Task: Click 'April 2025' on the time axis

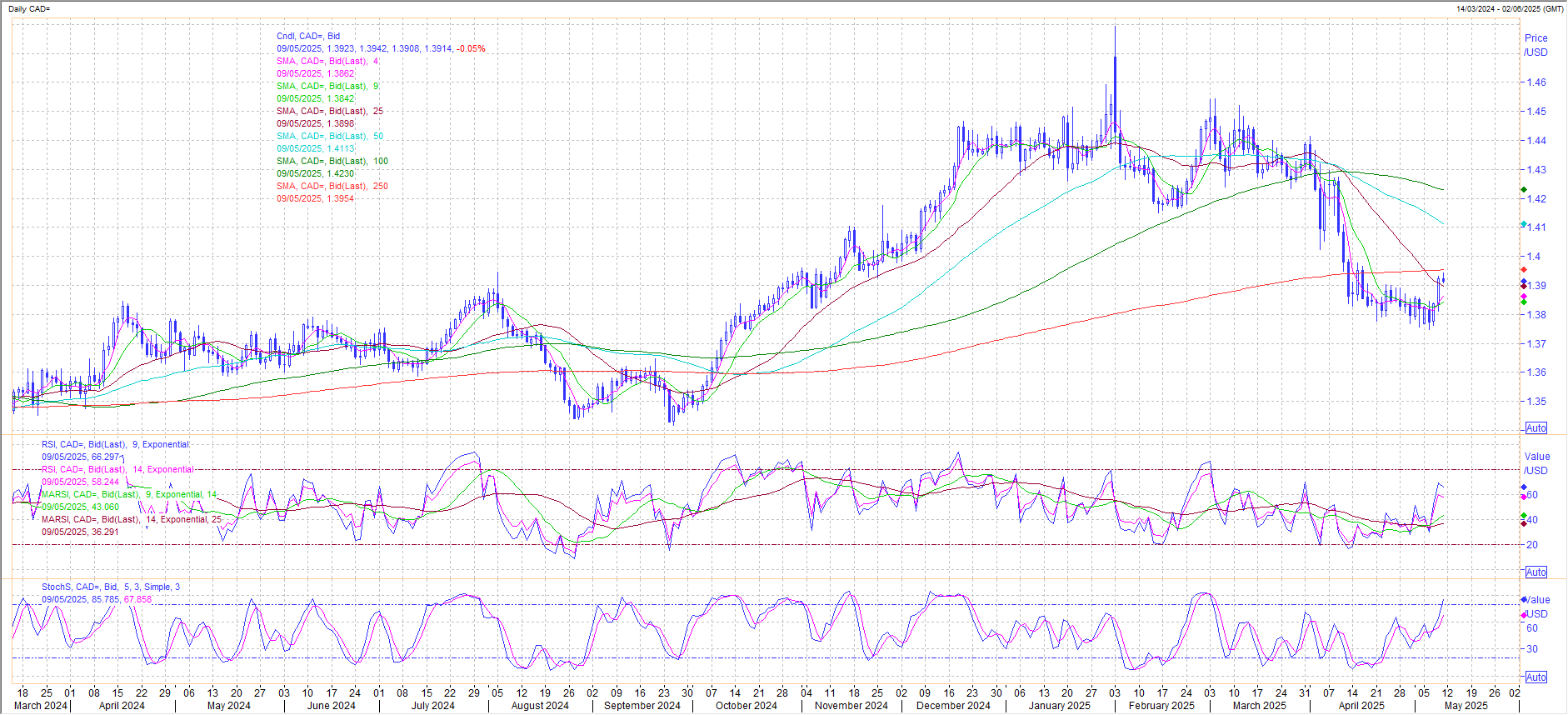Action: (x=1361, y=706)
